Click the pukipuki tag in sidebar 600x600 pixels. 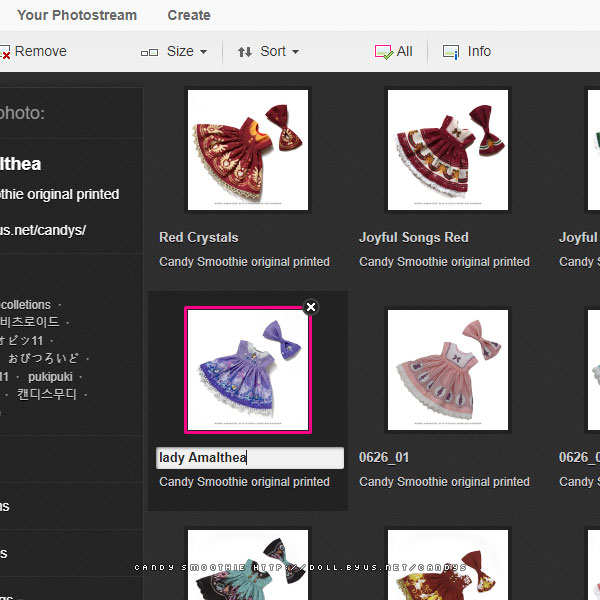point(50,377)
